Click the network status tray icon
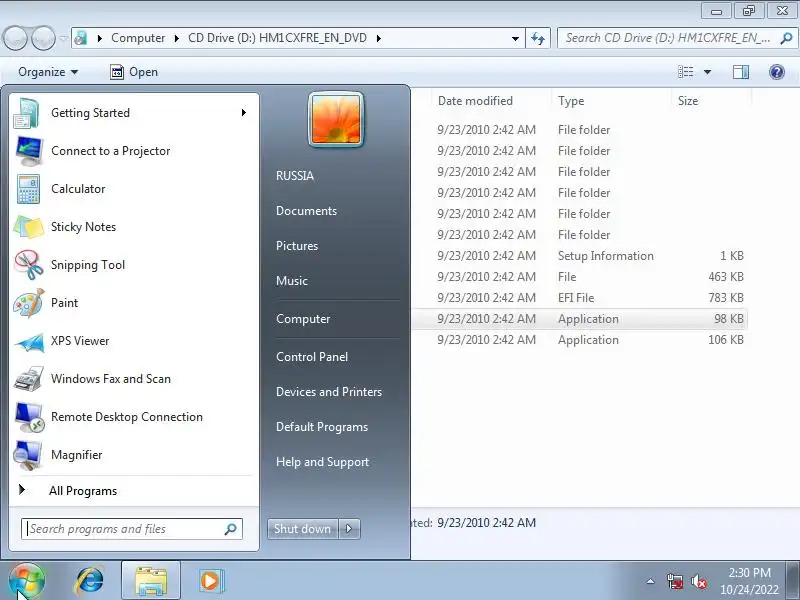 pyautogui.click(x=675, y=581)
